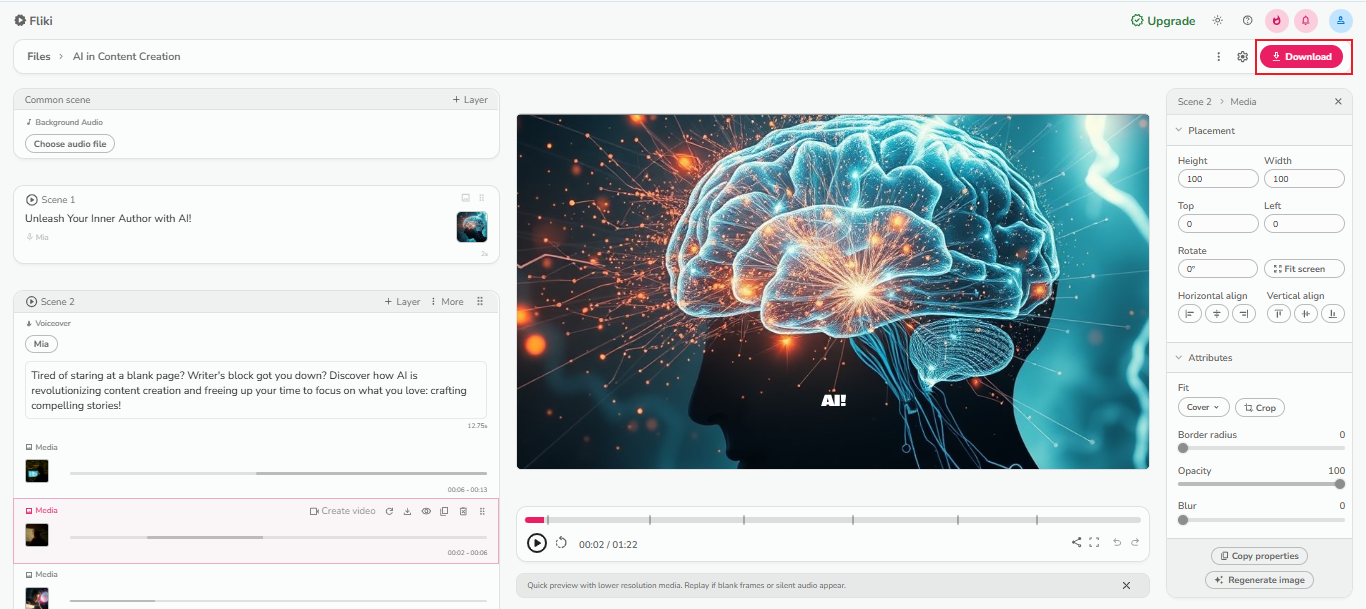Play Scene 1 via its play icon
Viewport: 1366px width, 609px height.
(x=32, y=200)
